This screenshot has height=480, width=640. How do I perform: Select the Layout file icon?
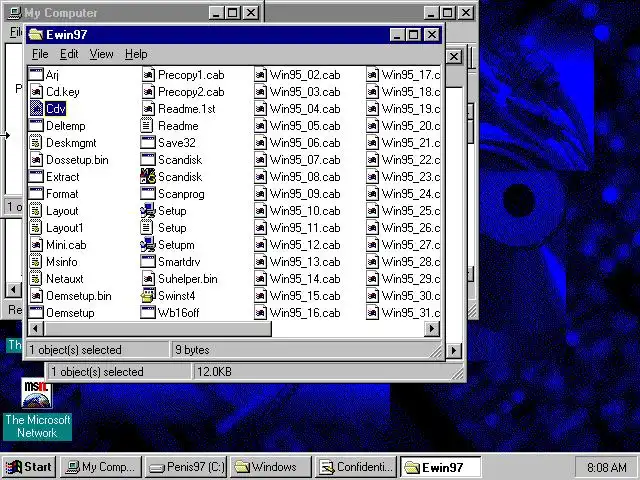click(x=36, y=211)
